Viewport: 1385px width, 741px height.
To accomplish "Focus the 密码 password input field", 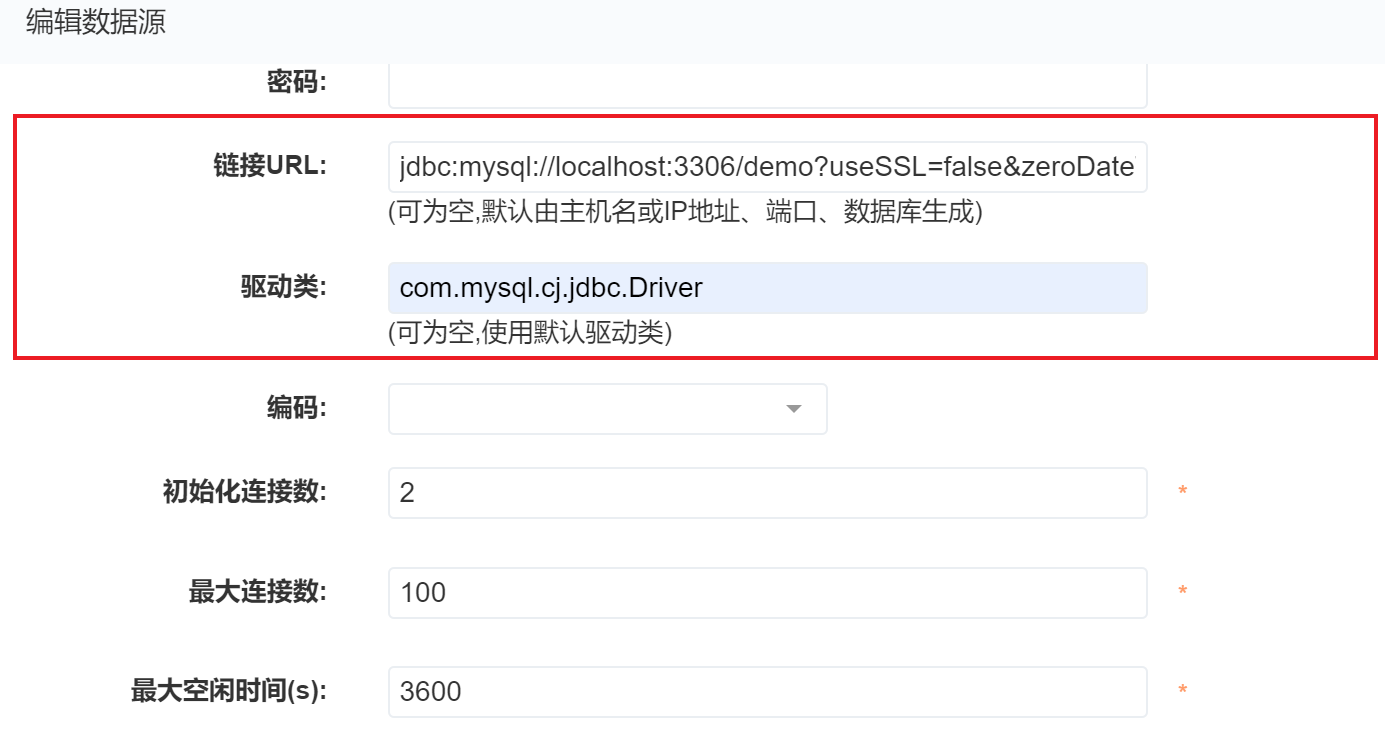I will tap(767, 87).
